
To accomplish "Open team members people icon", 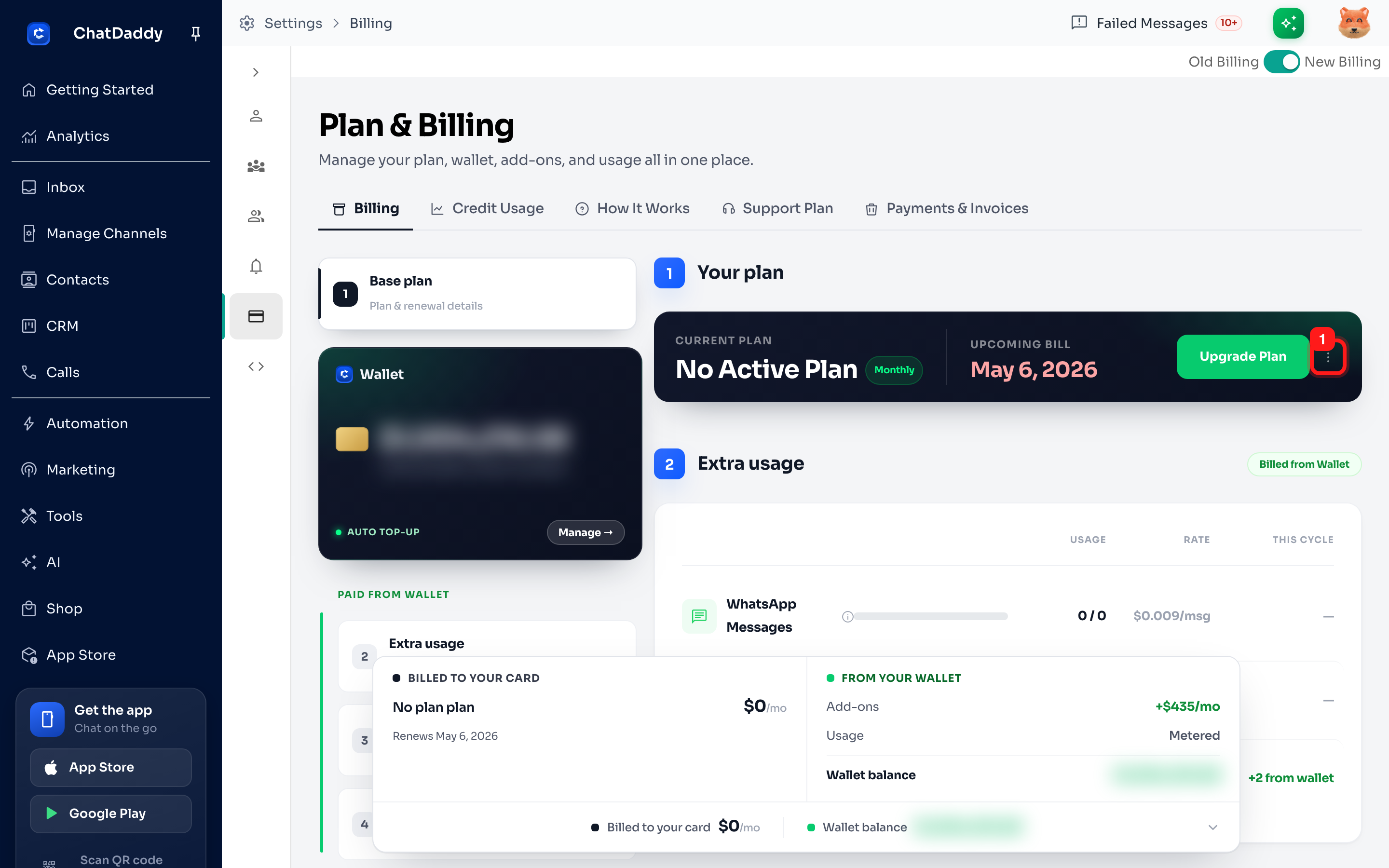I will (x=256, y=217).
